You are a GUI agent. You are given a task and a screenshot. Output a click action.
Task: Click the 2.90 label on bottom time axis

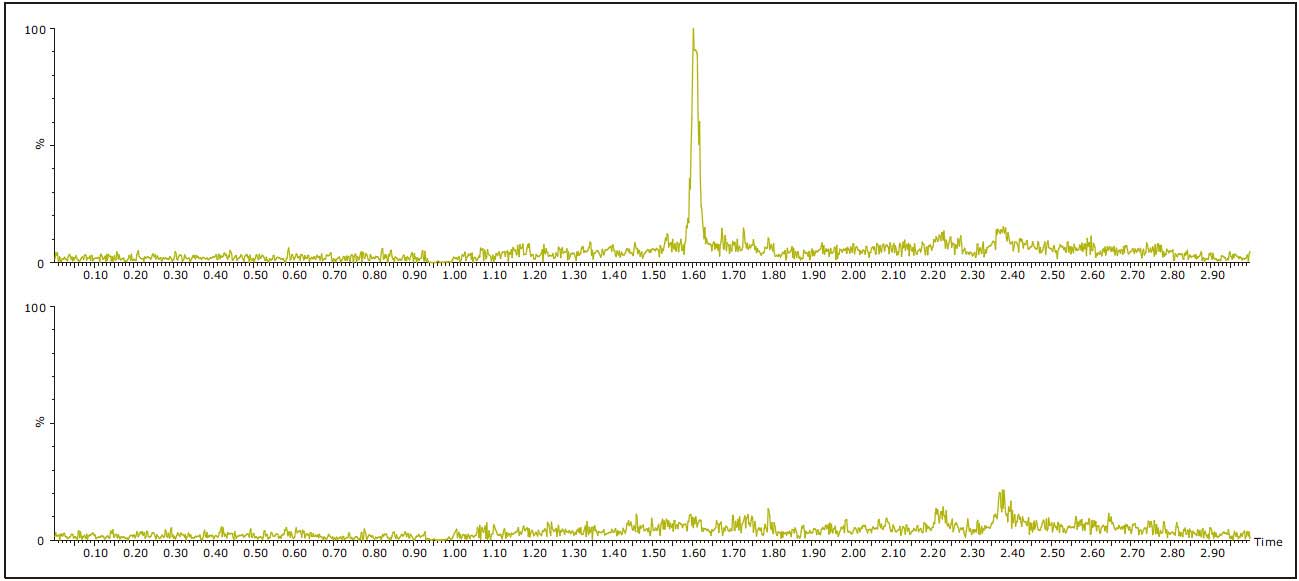pos(1211,552)
